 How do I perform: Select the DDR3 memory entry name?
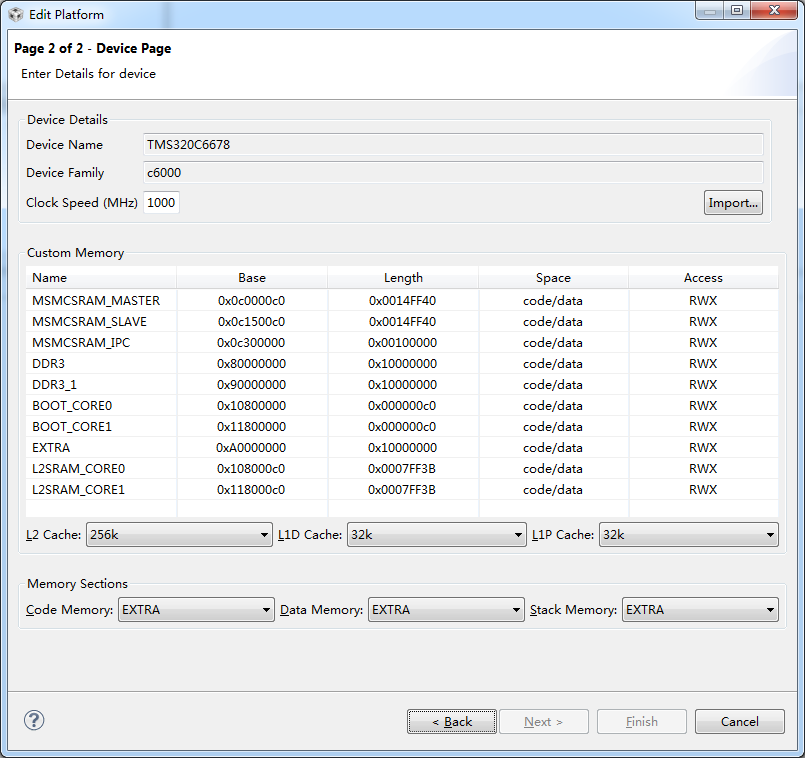[x=48, y=364]
